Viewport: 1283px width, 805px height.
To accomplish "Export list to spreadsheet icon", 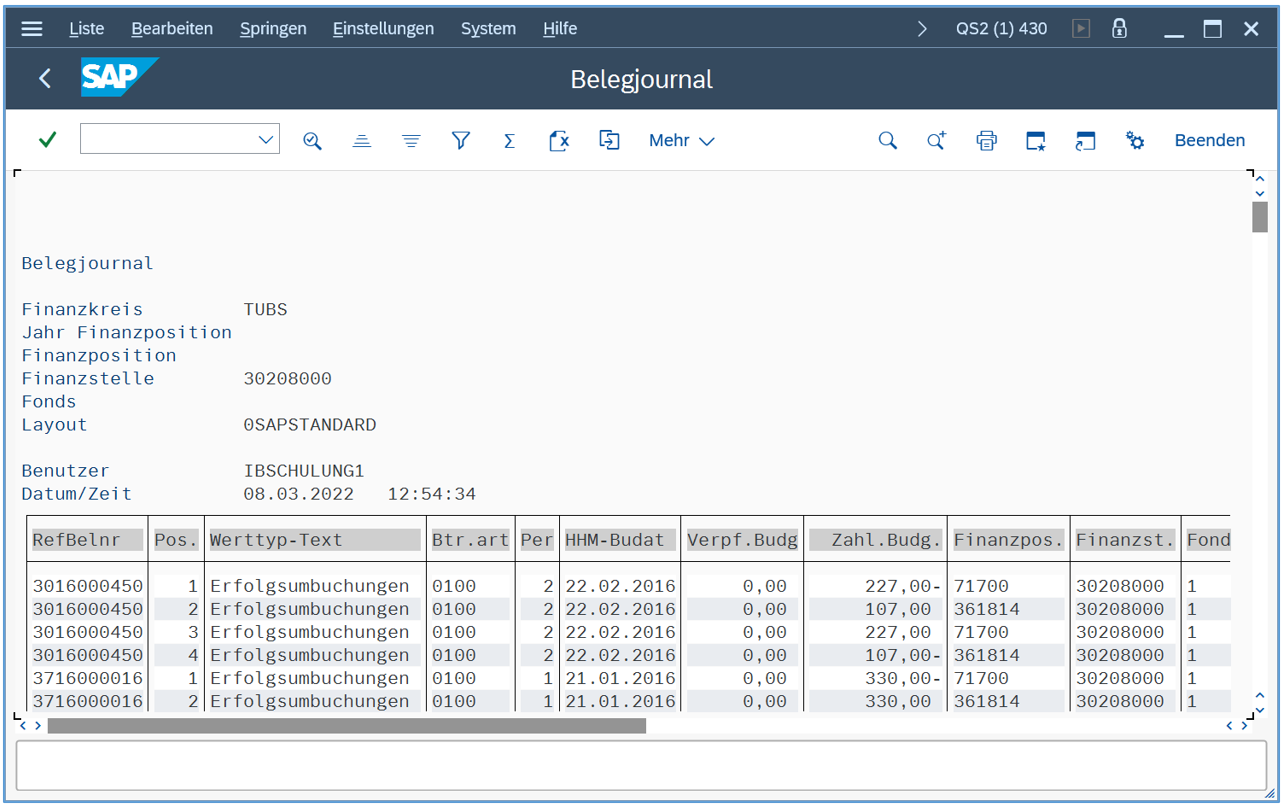I will coord(559,141).
